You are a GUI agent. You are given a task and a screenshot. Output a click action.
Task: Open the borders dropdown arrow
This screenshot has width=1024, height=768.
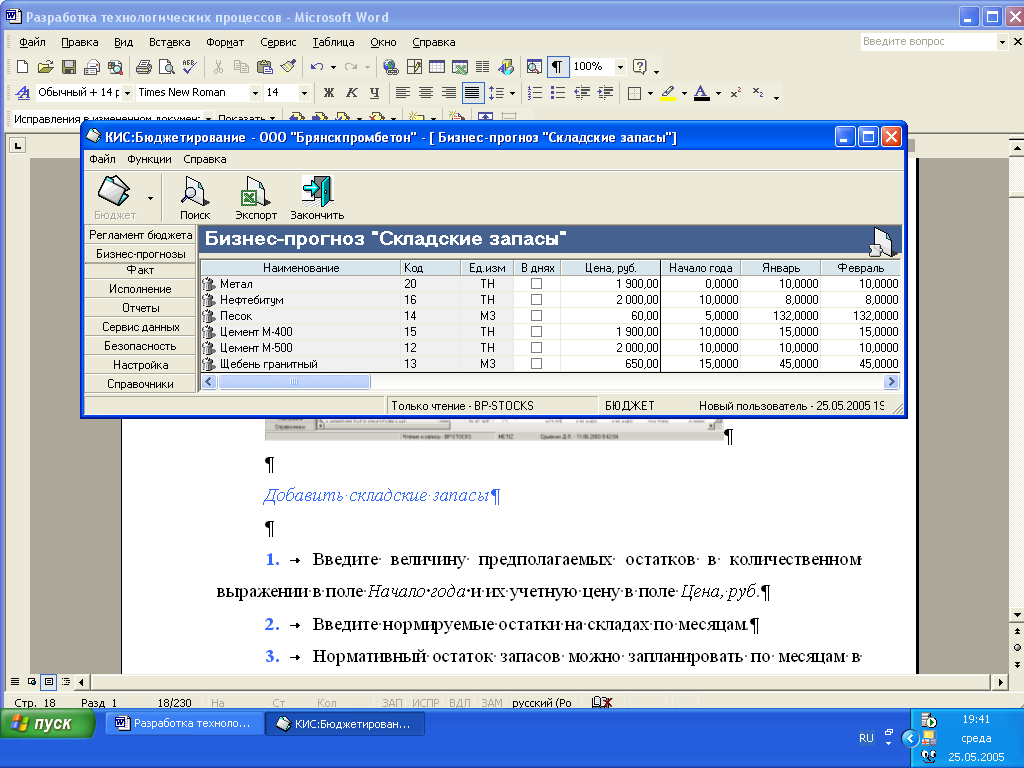tap(650, 93)
